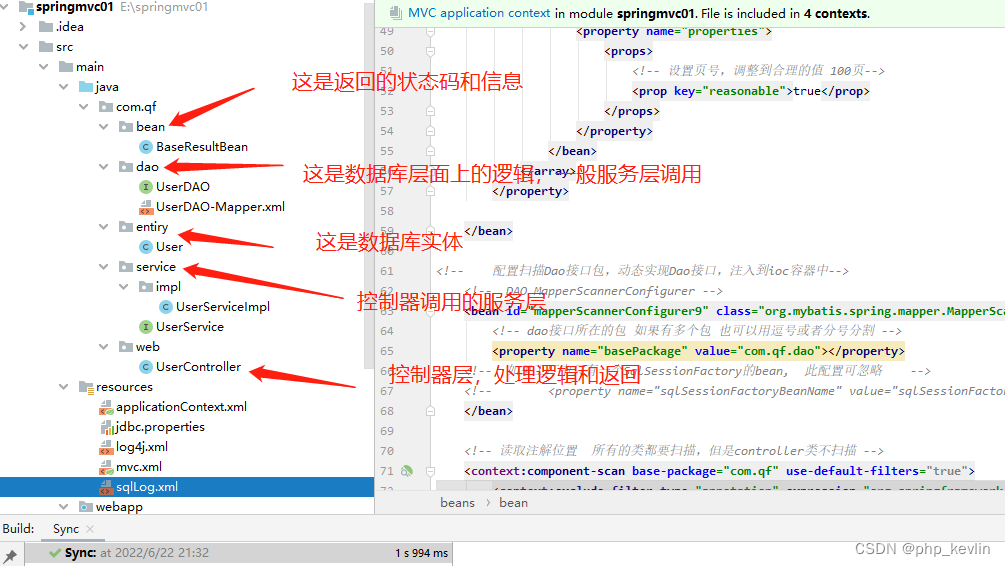Click the bean package folder icon
The width and height of the screenshot is (1005, 566).
[x=126, y=127]
